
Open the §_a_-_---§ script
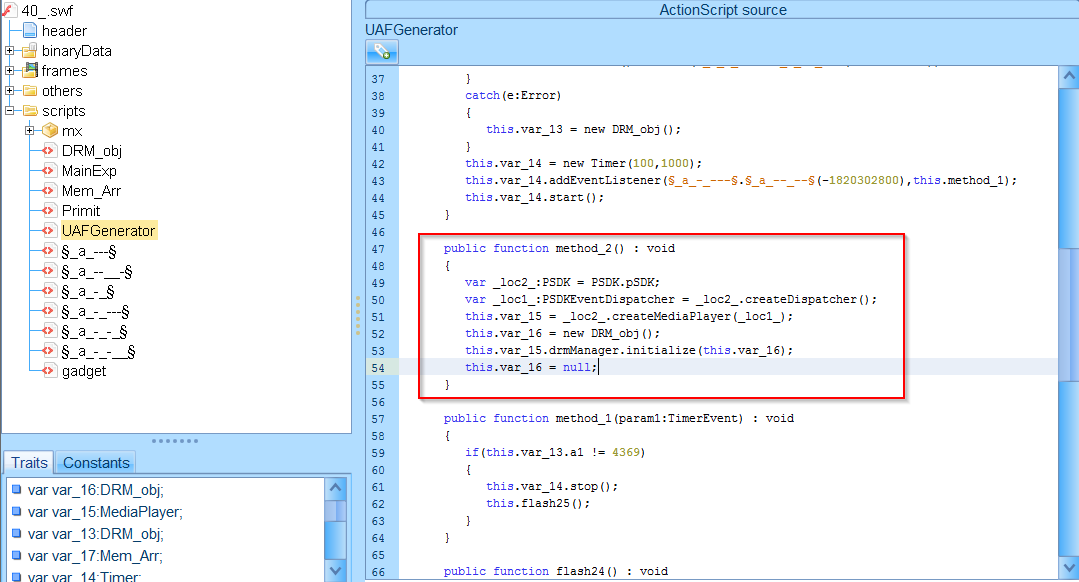[95, 312]
